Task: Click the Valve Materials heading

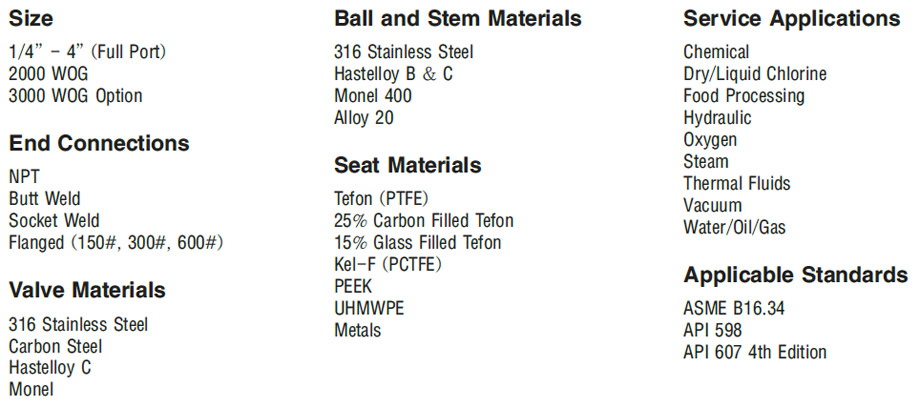Action: (x=87, y=290)
